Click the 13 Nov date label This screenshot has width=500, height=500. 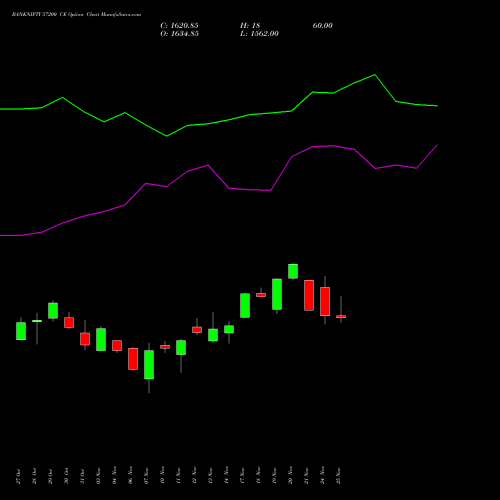pyautogui.click(x=210, y=476)
